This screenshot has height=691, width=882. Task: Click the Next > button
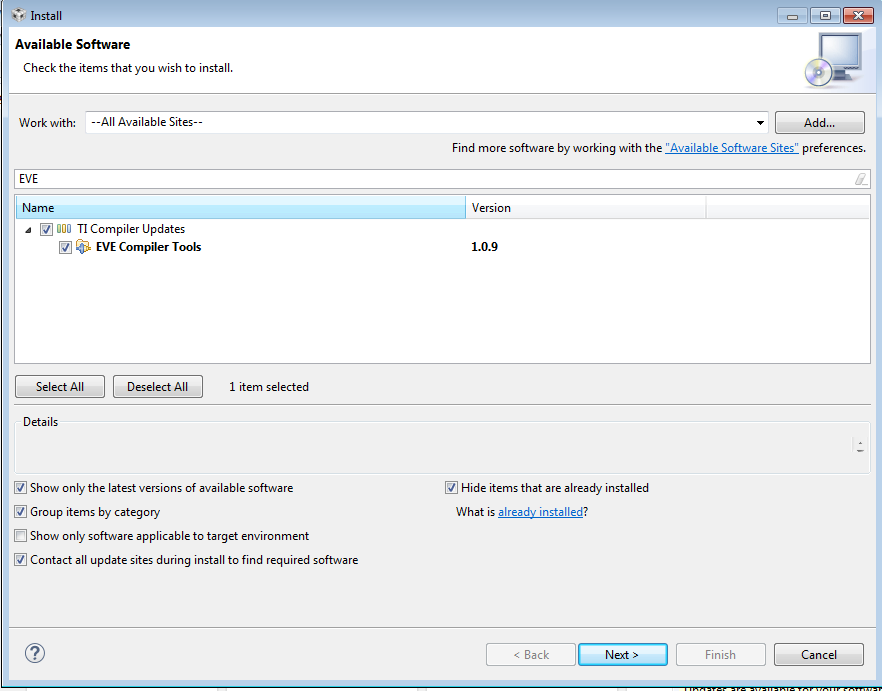623,654
